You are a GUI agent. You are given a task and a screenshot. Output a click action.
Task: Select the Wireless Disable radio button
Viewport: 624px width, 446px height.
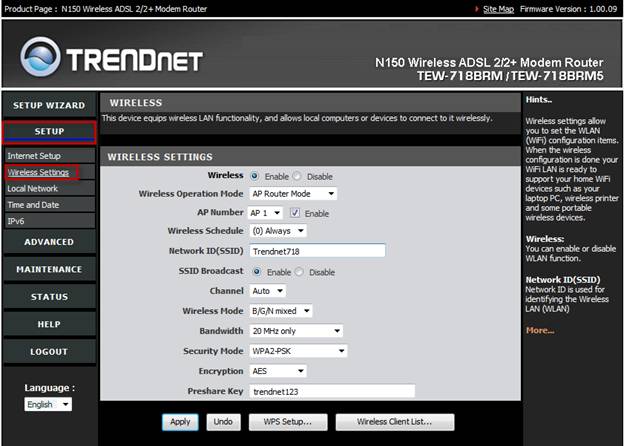click(297, 176)
